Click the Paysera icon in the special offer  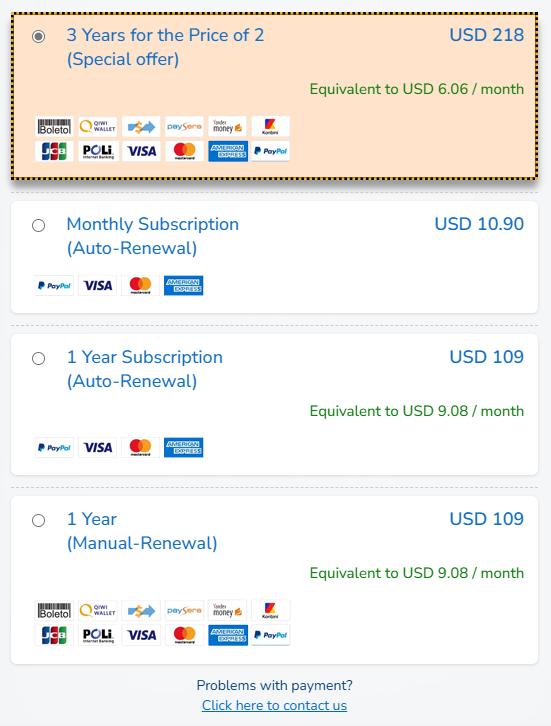[x=184, y=126]
